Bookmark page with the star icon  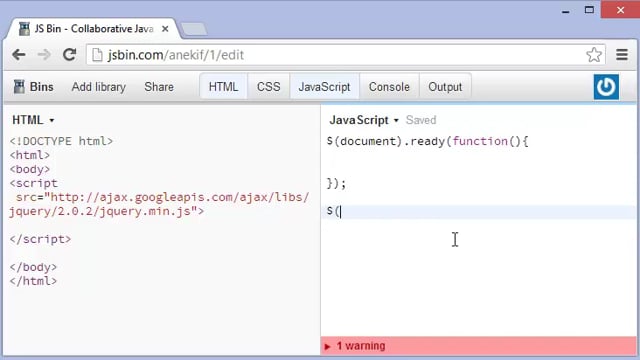[594, 55]
